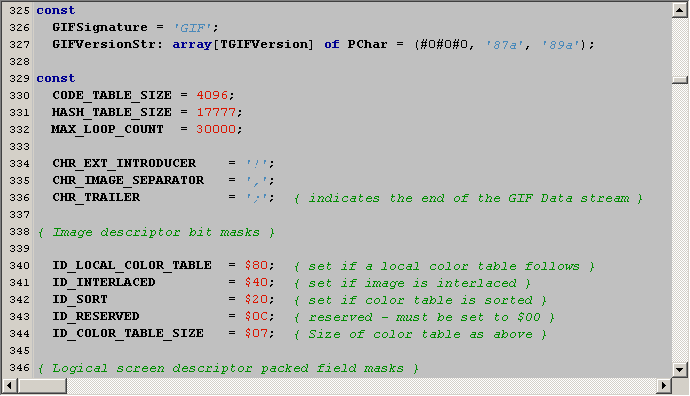690x396 pixels.
Task: Click the '89a' string literal
Action: click(x=561, y=45)
